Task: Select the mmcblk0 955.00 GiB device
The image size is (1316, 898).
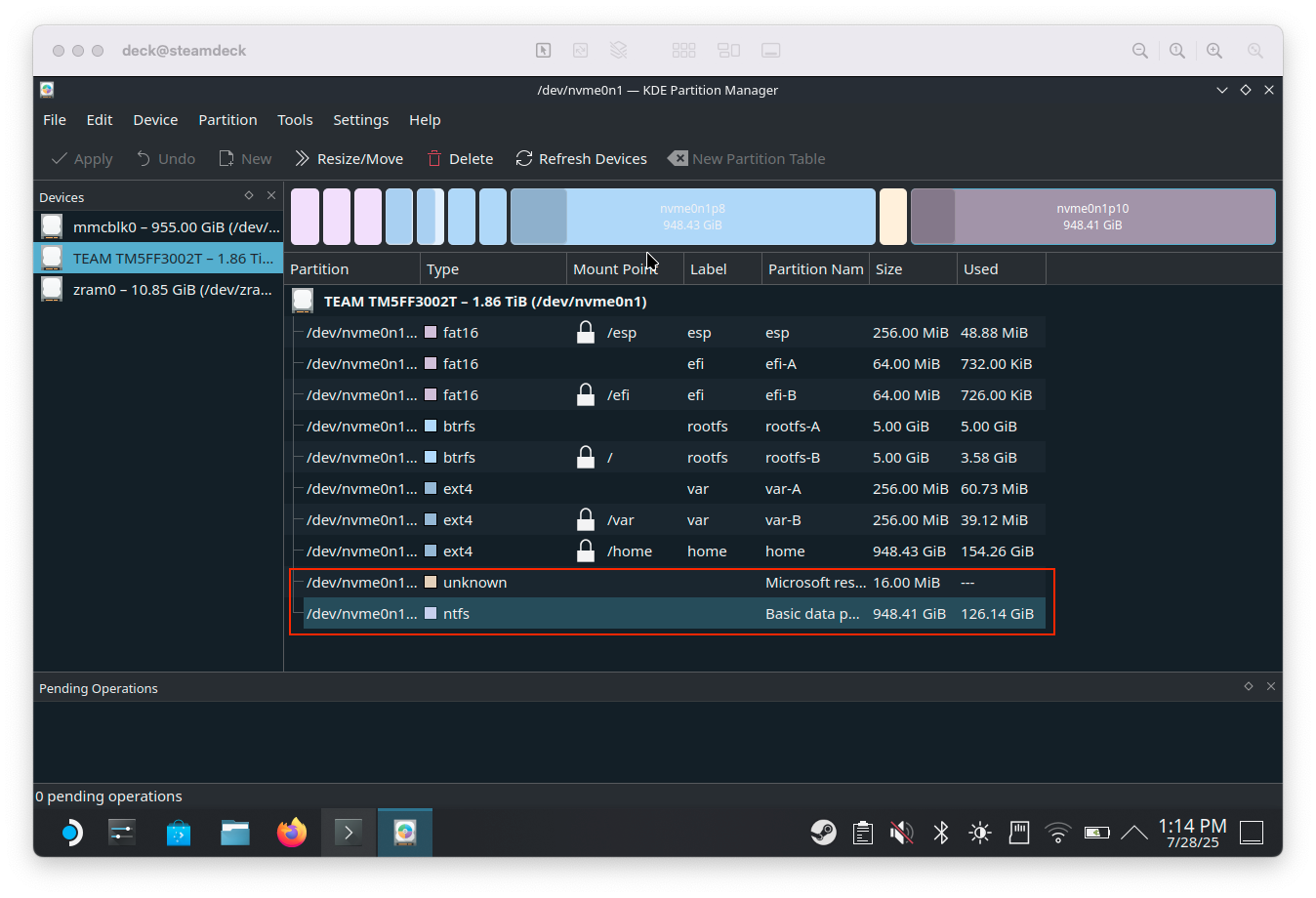Action: [159, 227]
